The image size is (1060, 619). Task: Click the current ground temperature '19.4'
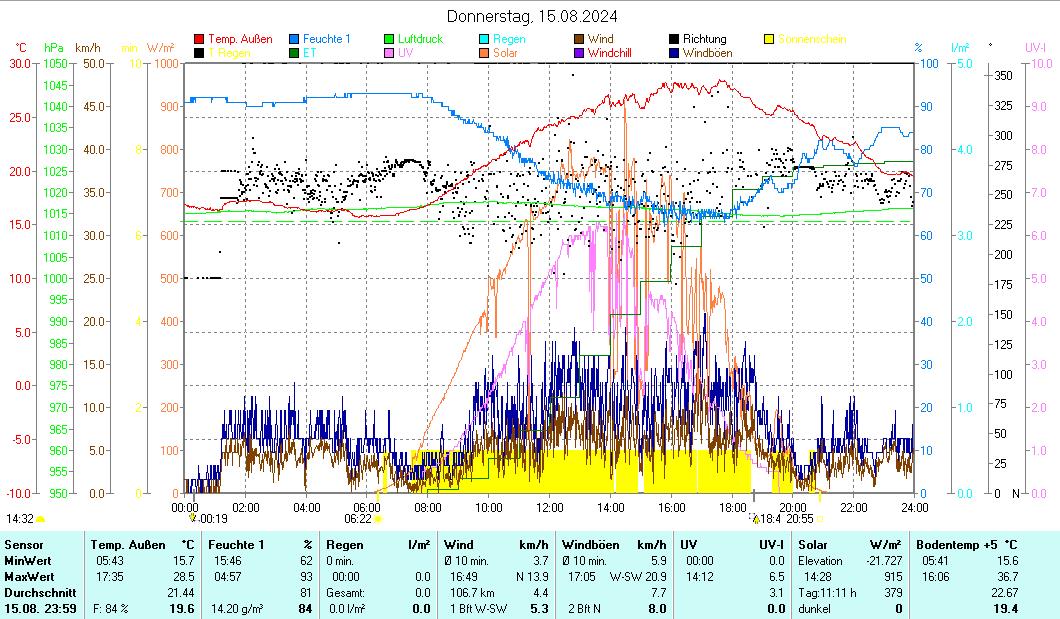coord(1006,609)
